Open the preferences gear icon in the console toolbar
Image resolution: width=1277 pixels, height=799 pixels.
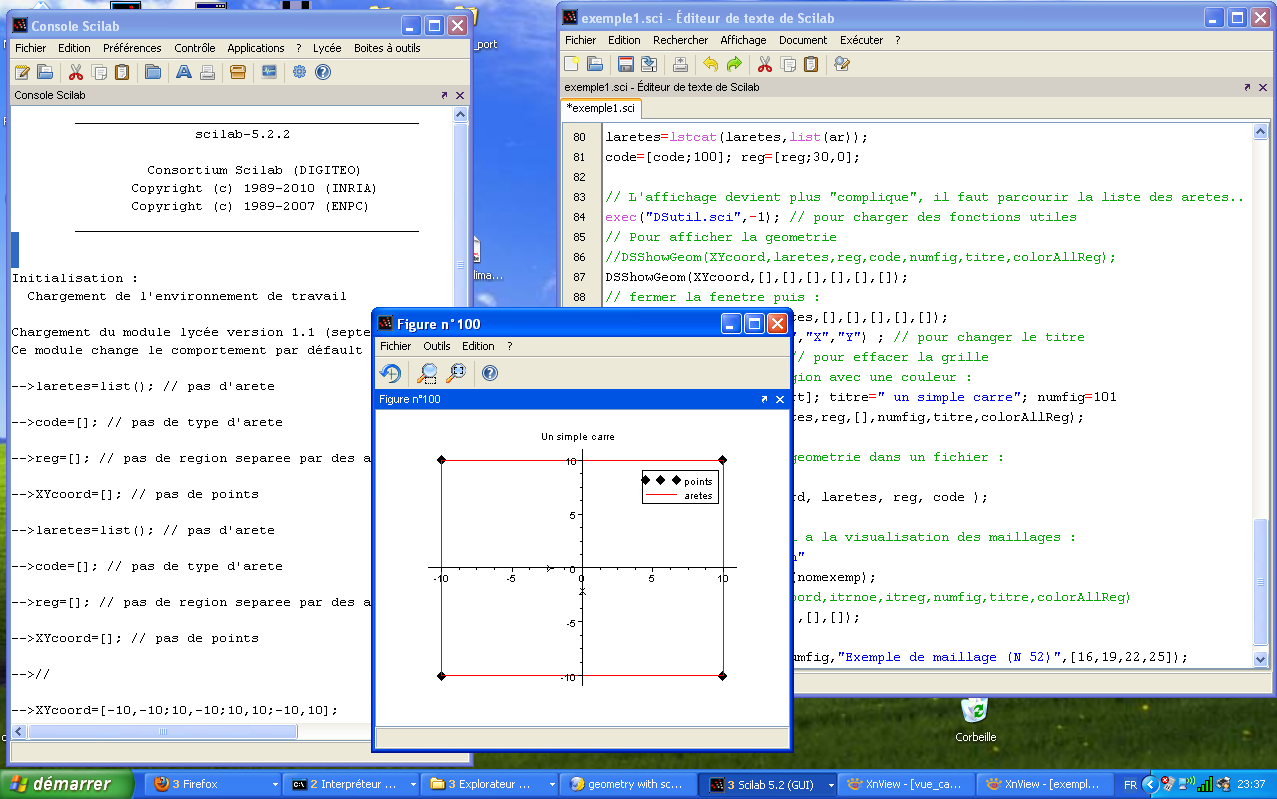[299, 72]
